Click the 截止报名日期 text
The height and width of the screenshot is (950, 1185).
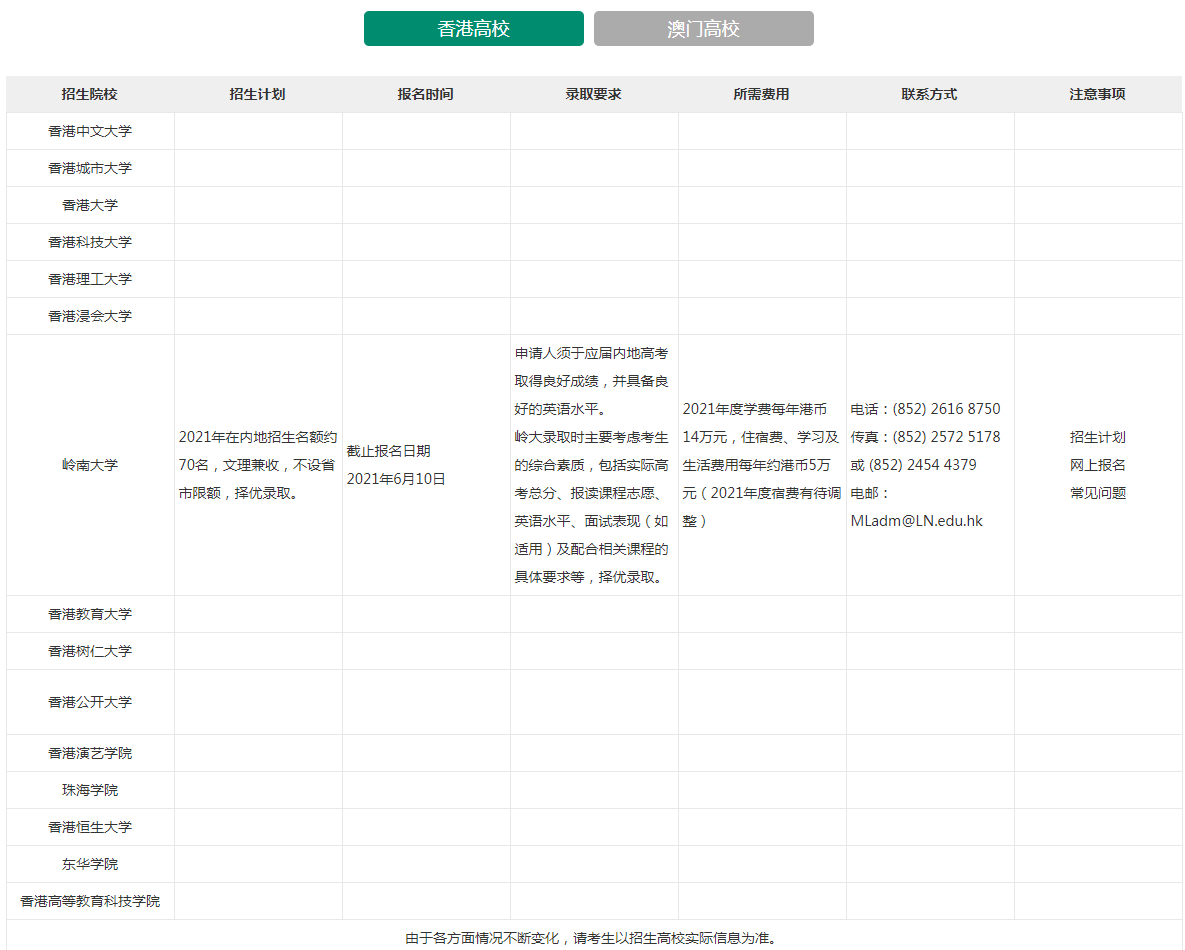coord(388,451)
